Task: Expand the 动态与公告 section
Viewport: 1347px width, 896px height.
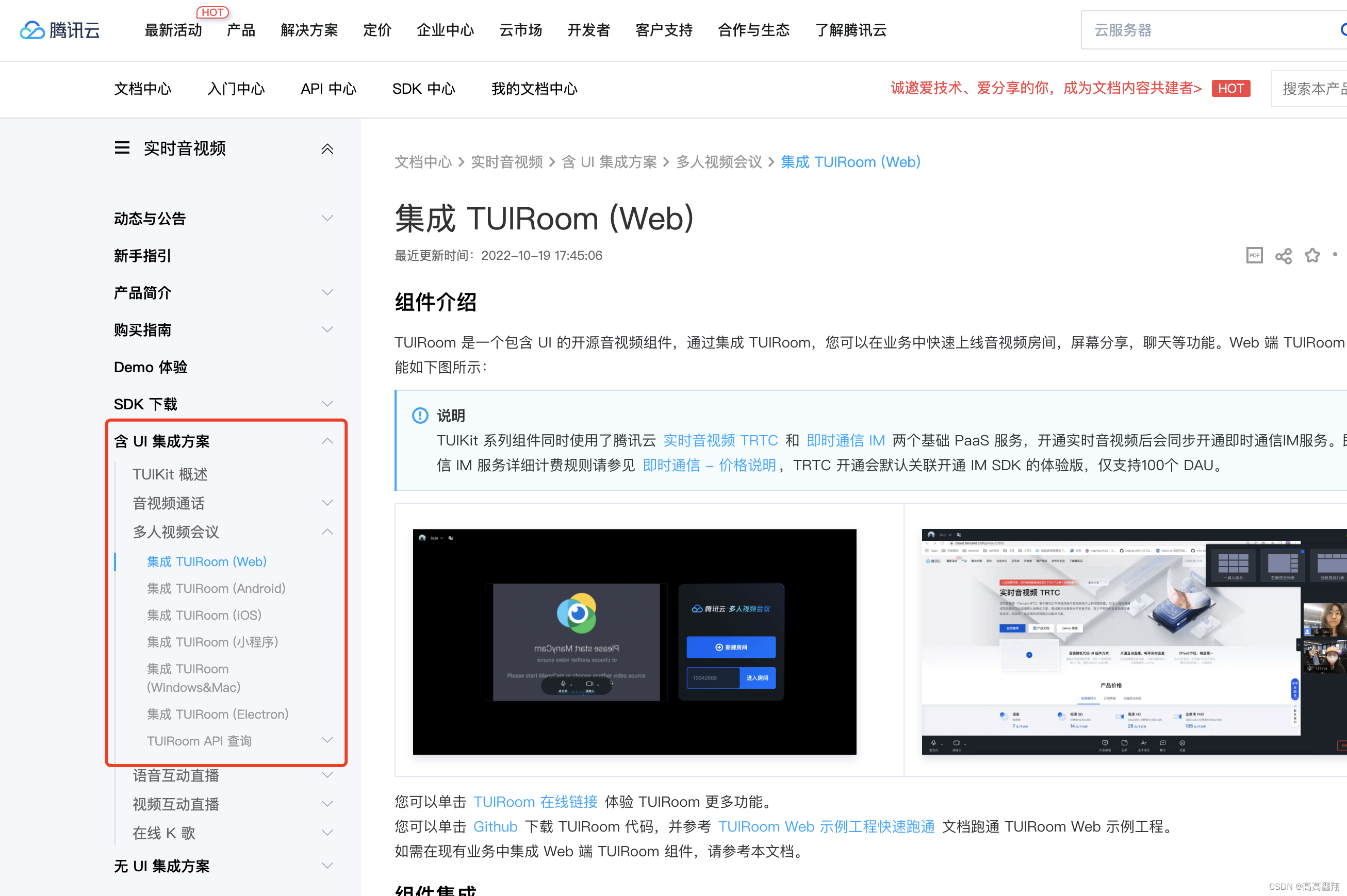Action: point(327,218)
